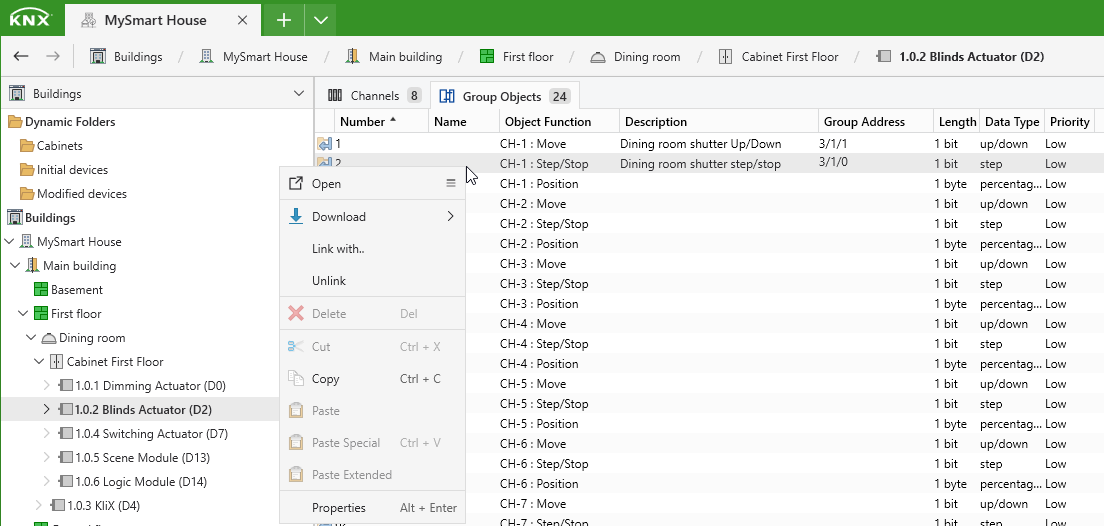Open MySmart House breadcrumb

tap(253, 56)
